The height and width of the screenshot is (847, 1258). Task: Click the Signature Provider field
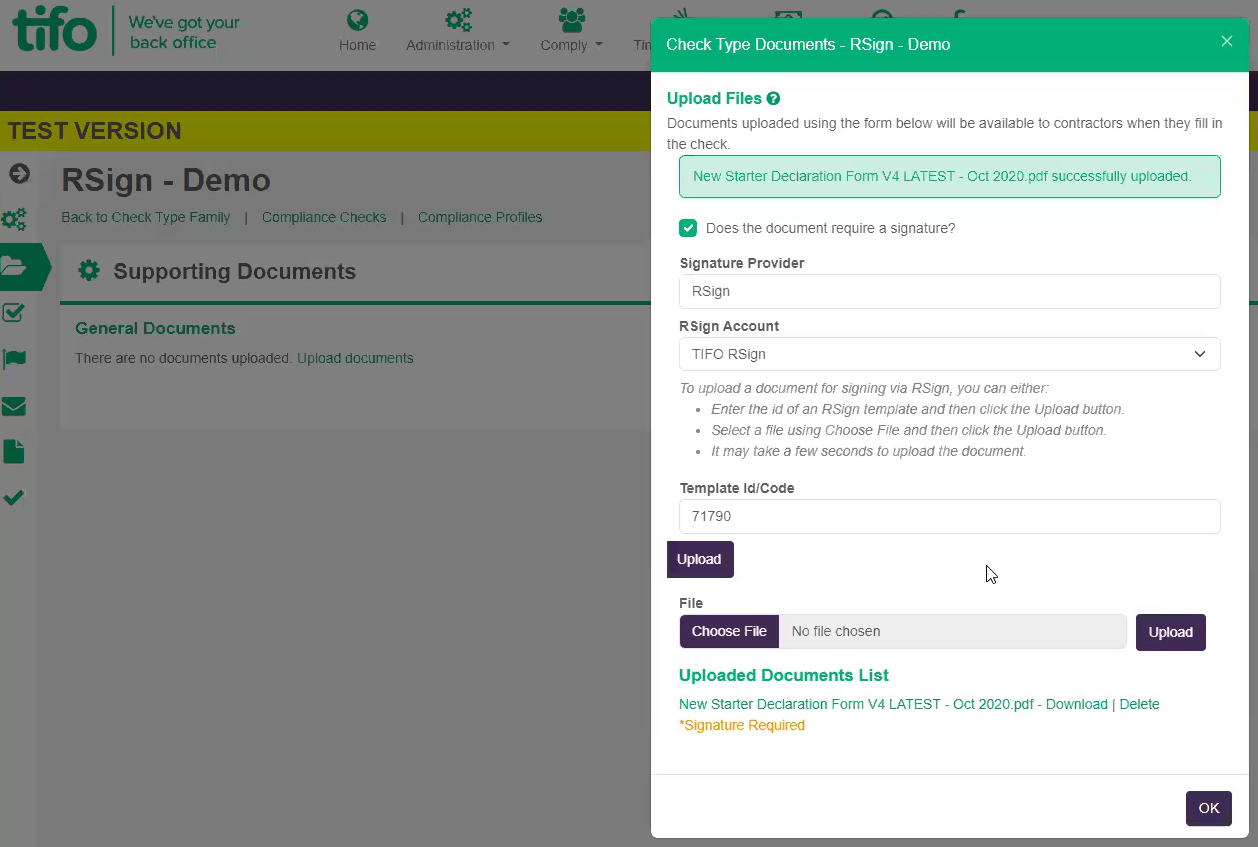(x=950, y=291)
